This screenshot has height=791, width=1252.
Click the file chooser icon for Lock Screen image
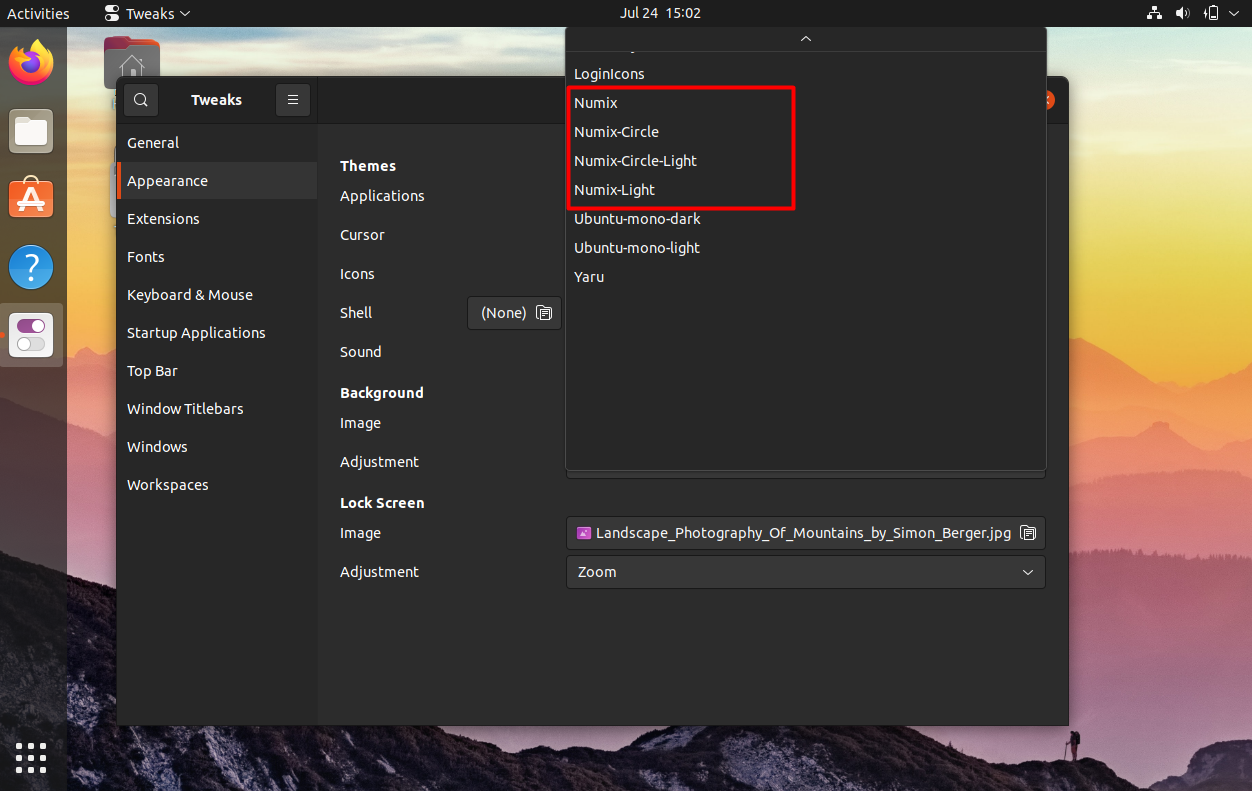tap(1028, 533)
